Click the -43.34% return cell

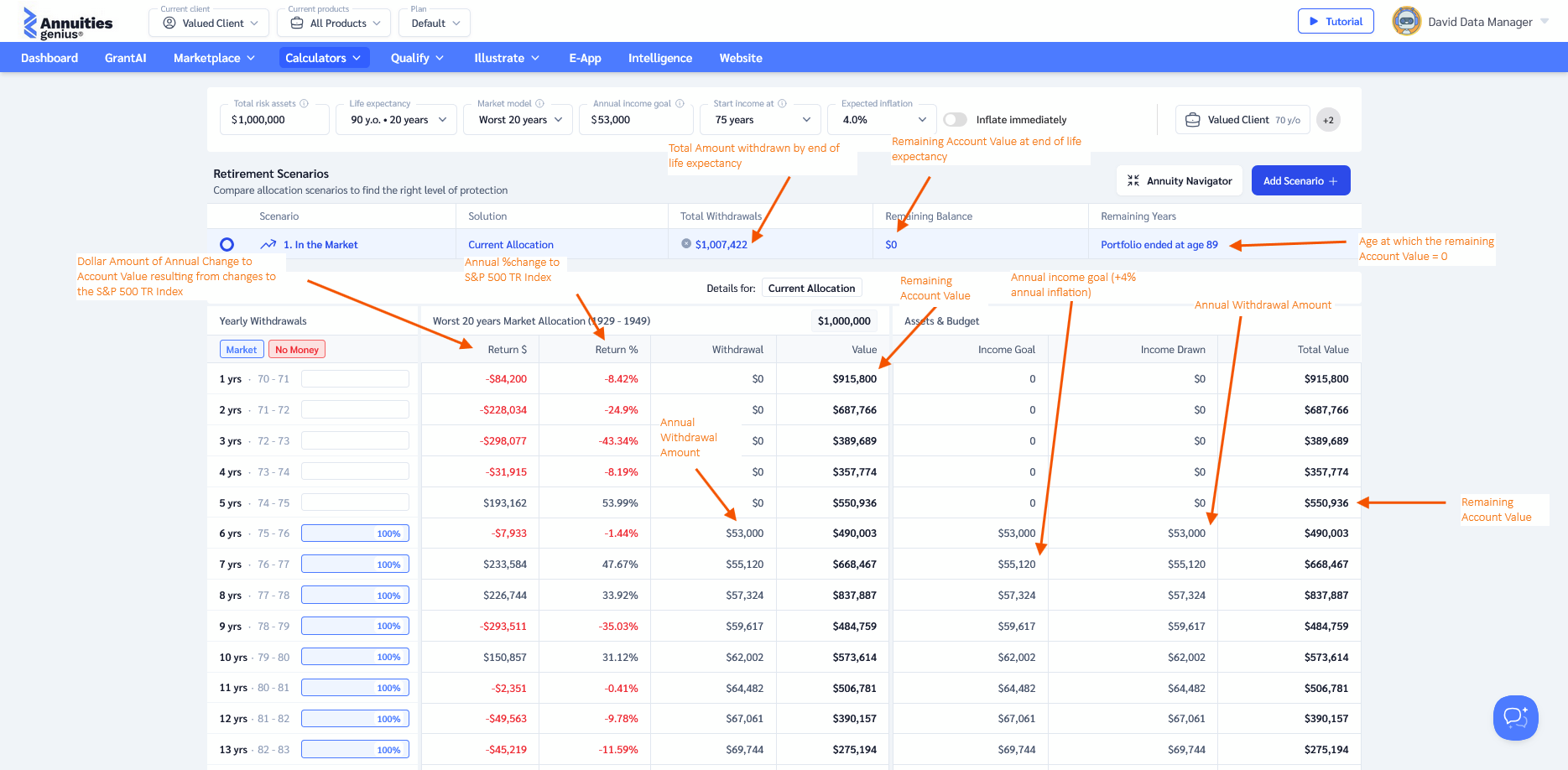pyautogui.click(x=618, y=441)
